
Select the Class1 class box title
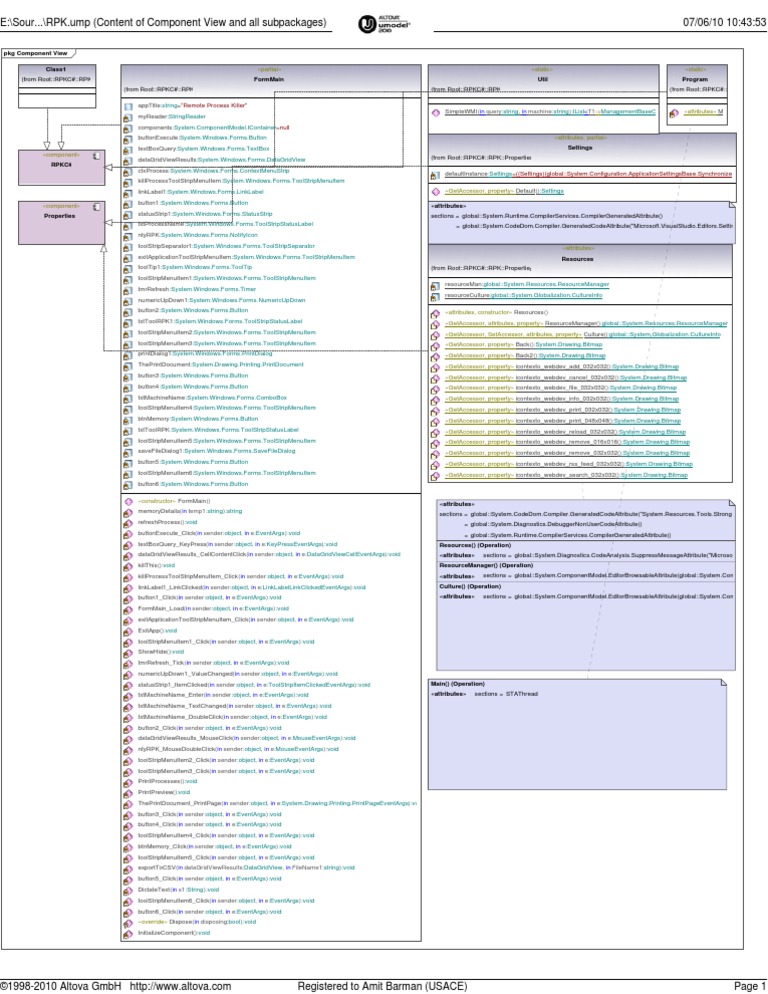(x=56, y=69)
